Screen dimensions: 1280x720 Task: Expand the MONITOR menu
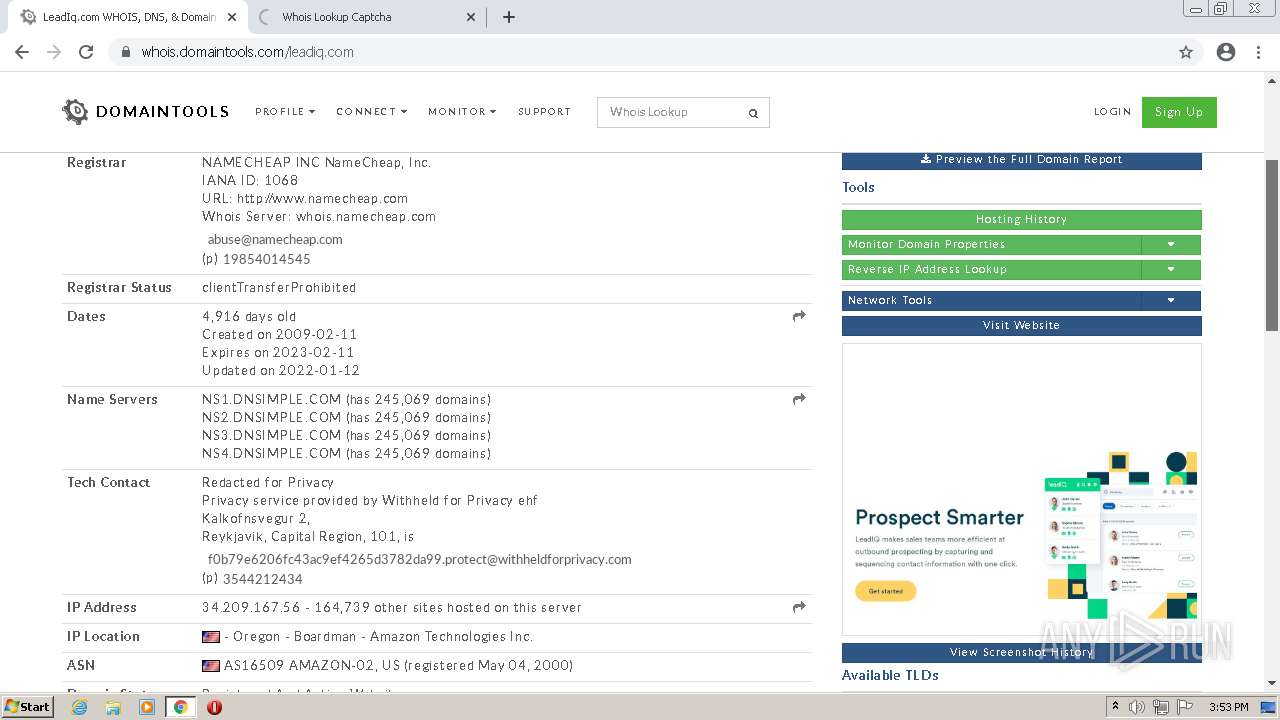click(x=462, y=112)
